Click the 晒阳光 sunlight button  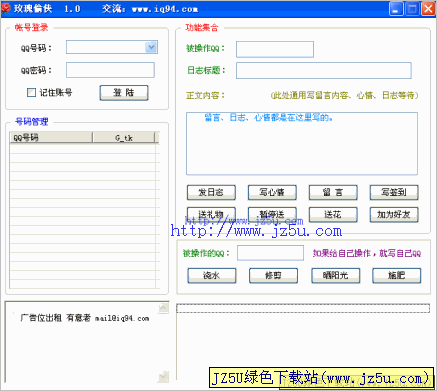pyautogui.click(x=336, y=275)
